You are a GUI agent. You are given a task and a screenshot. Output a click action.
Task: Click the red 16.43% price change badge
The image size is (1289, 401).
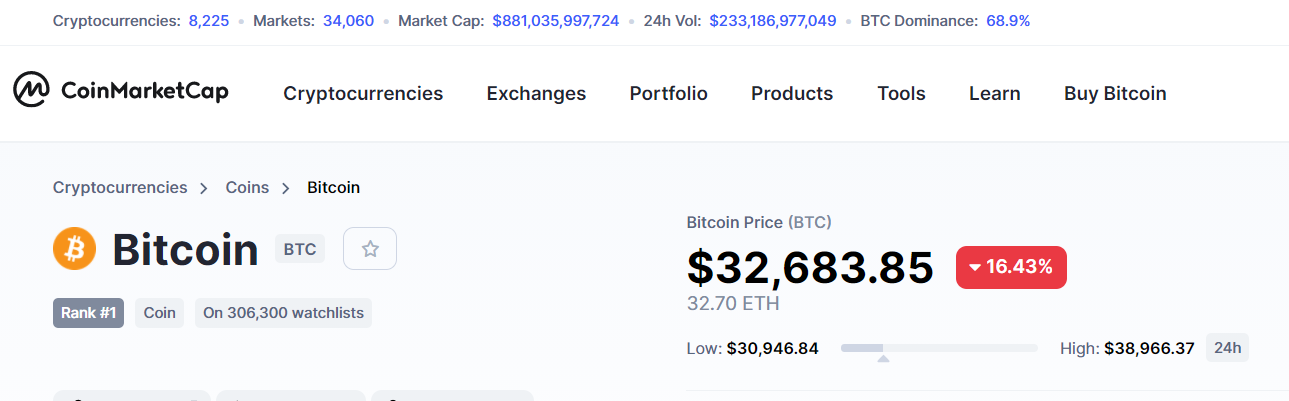[1011, 267]
